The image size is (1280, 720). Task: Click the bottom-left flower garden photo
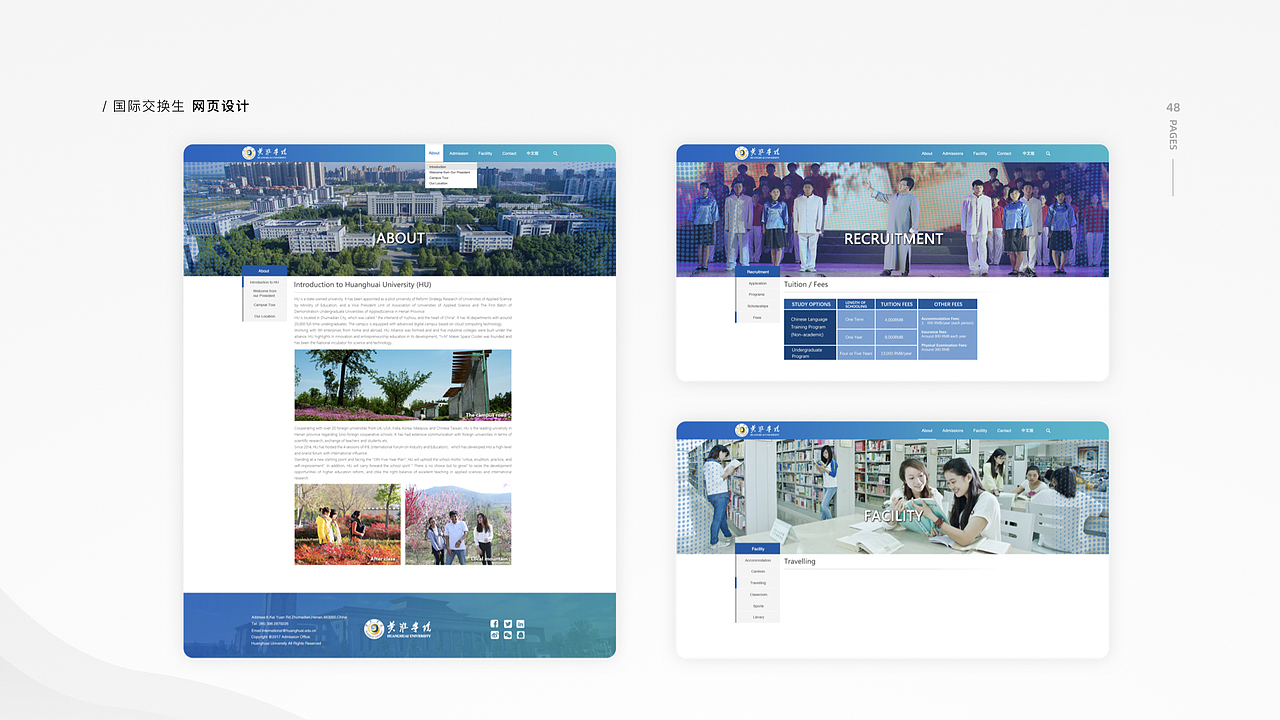[x=347, y=525]
